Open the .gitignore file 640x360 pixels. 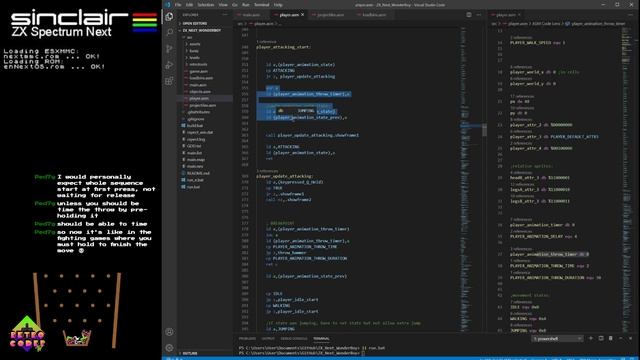[205, 119]
